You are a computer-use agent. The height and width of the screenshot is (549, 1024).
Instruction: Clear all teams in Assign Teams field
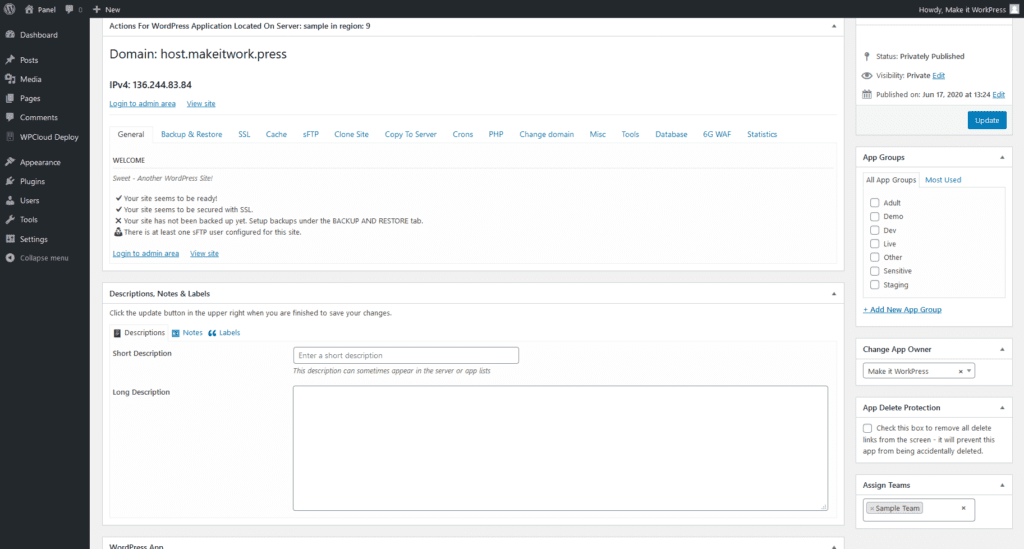963,508
